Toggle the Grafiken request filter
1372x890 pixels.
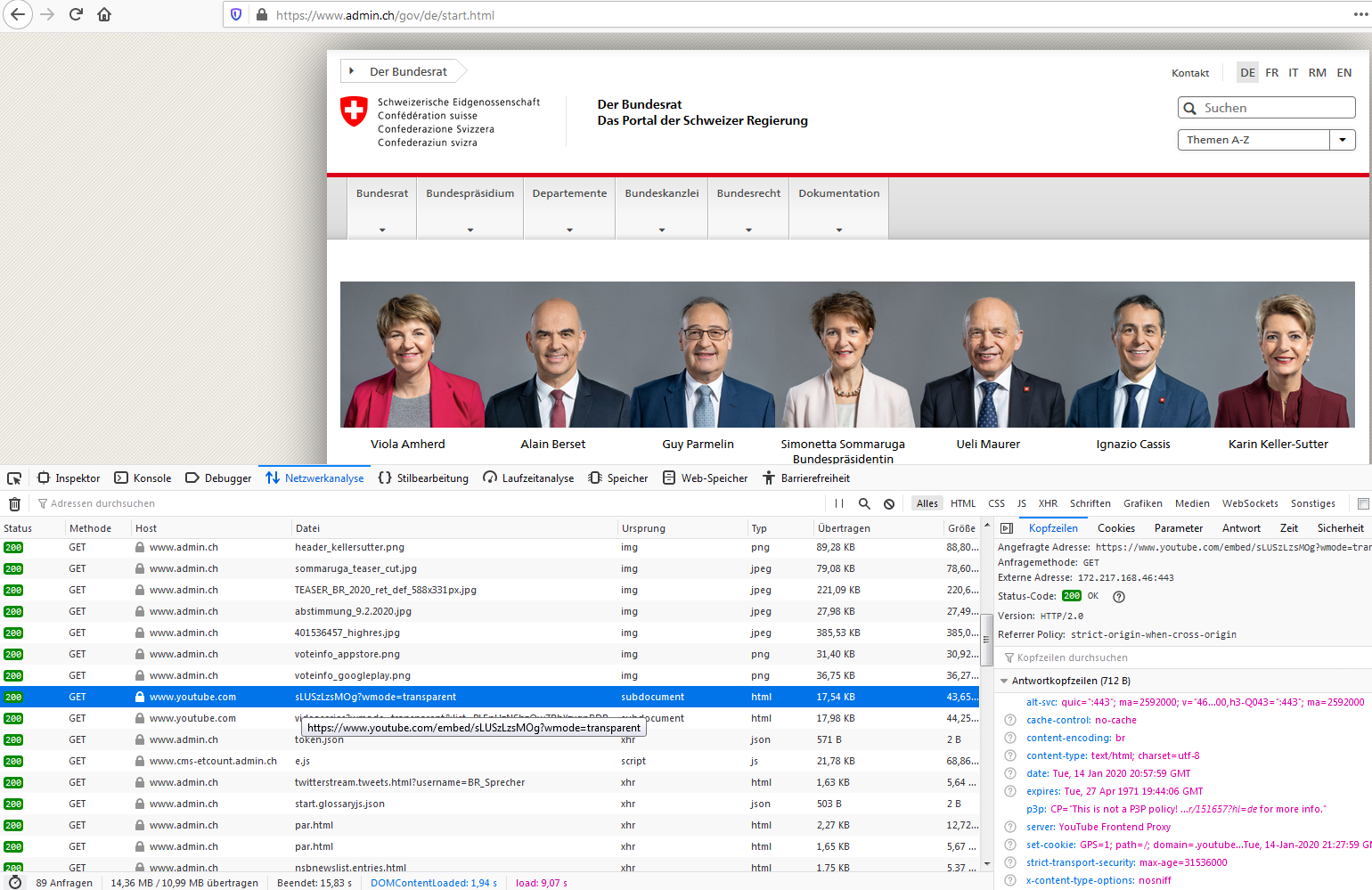(1142, 504)
